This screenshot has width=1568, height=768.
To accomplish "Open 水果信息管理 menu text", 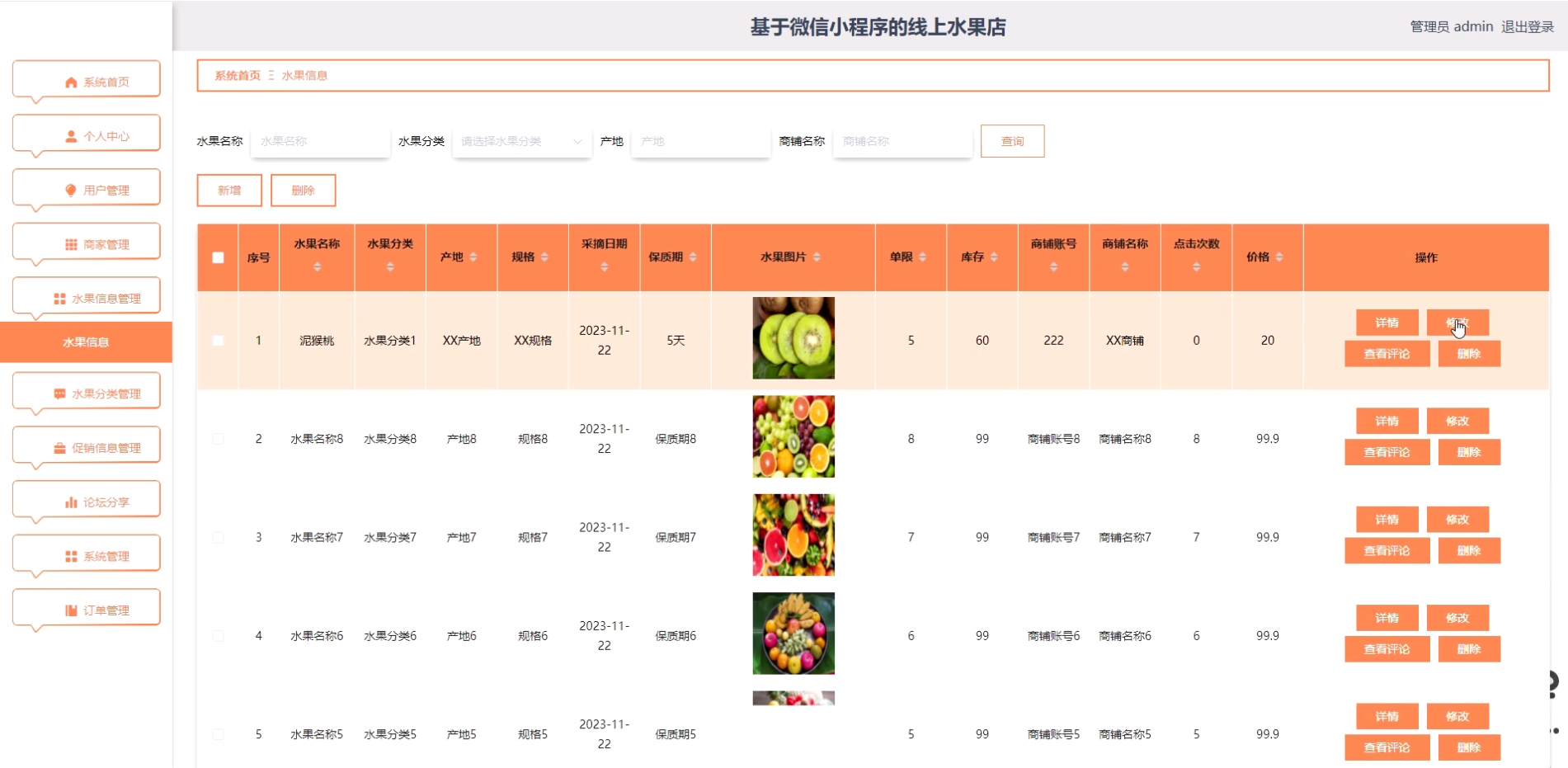I will point(106,299).
